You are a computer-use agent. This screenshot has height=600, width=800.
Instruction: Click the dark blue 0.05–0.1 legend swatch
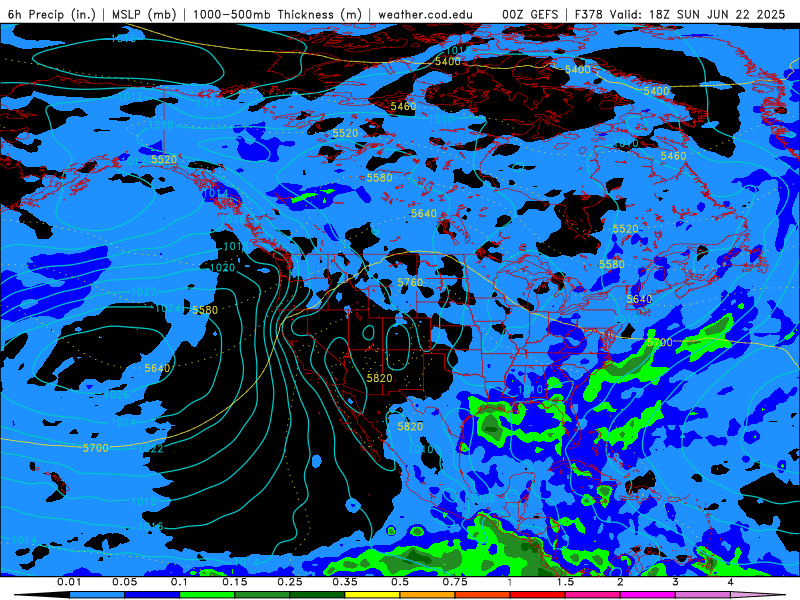click(152, 595)
